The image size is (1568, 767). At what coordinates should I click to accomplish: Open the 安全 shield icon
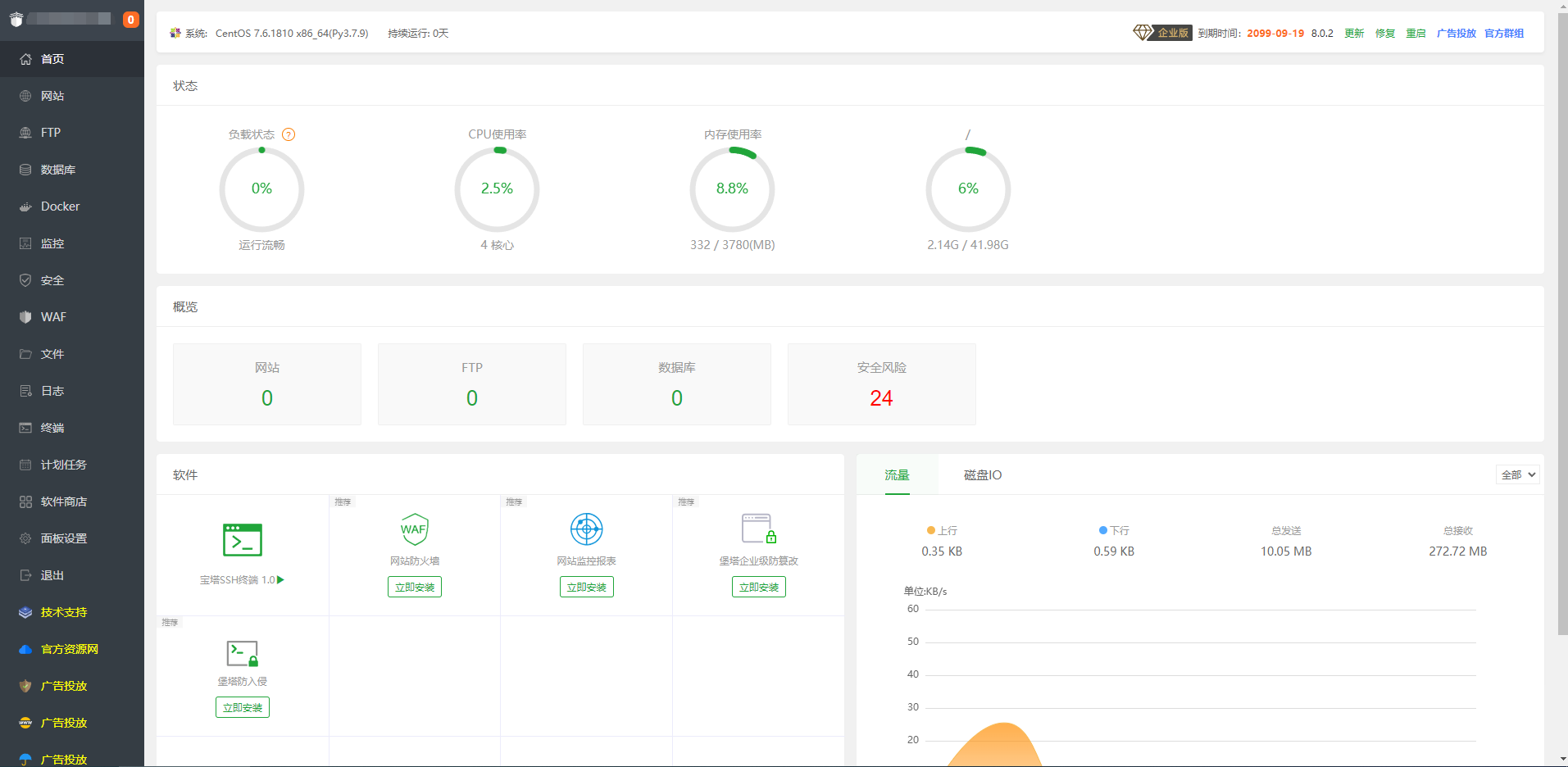click(x=25, y=280)
